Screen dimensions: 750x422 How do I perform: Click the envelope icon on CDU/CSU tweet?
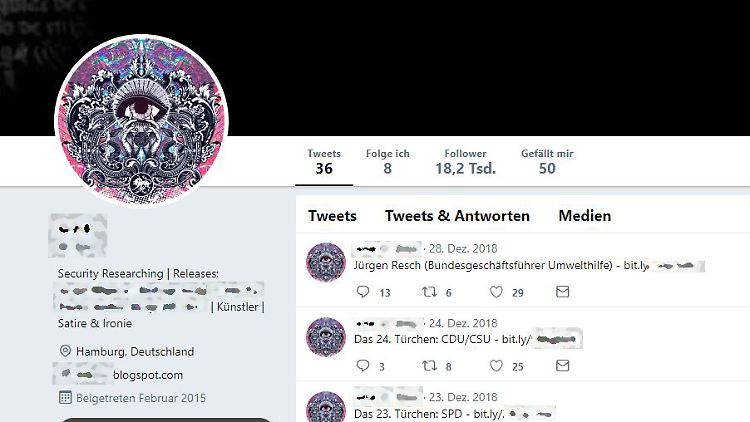tap(562, 366)
